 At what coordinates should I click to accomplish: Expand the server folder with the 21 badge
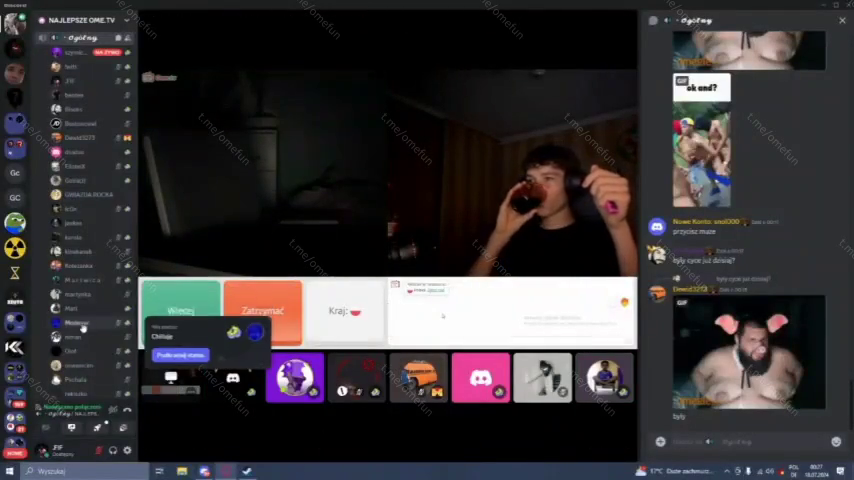click(x=15, y=423)
